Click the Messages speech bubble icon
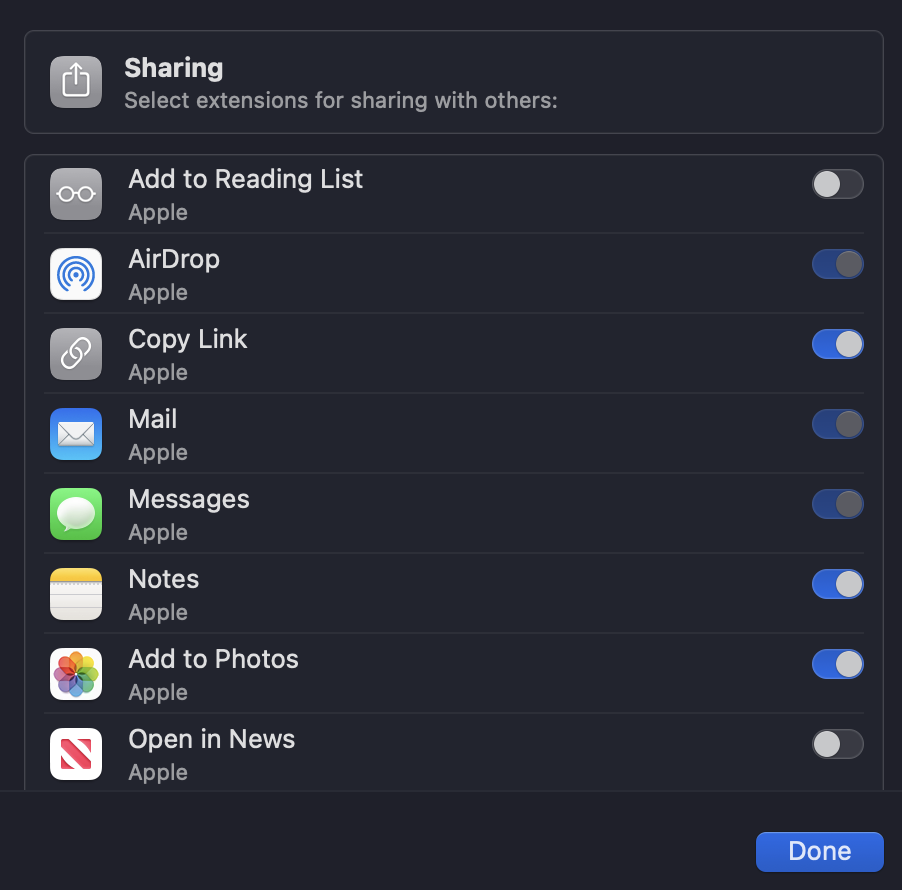 76,514
